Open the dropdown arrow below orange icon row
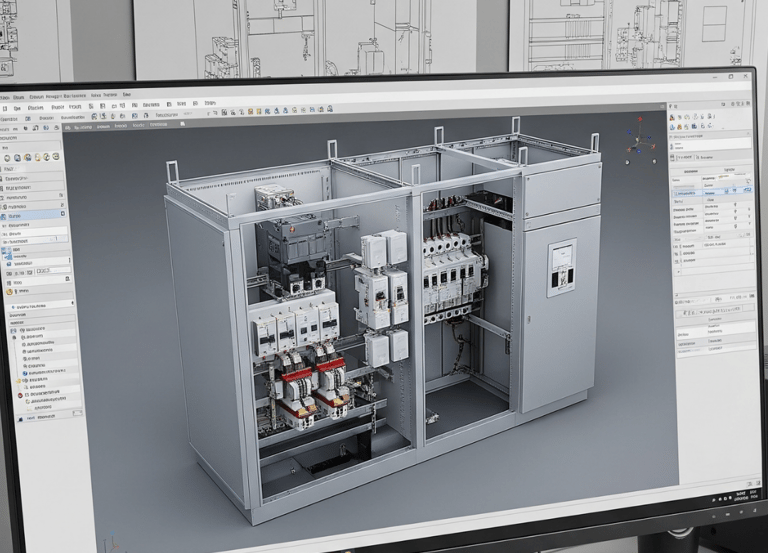The height and width of the screenshot is (553, 768). 72,304
